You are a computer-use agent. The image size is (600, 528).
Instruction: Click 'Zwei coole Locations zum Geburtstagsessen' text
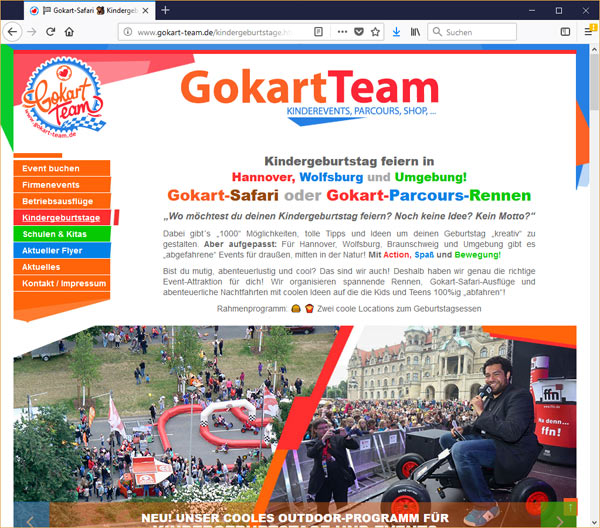(399, 309)
